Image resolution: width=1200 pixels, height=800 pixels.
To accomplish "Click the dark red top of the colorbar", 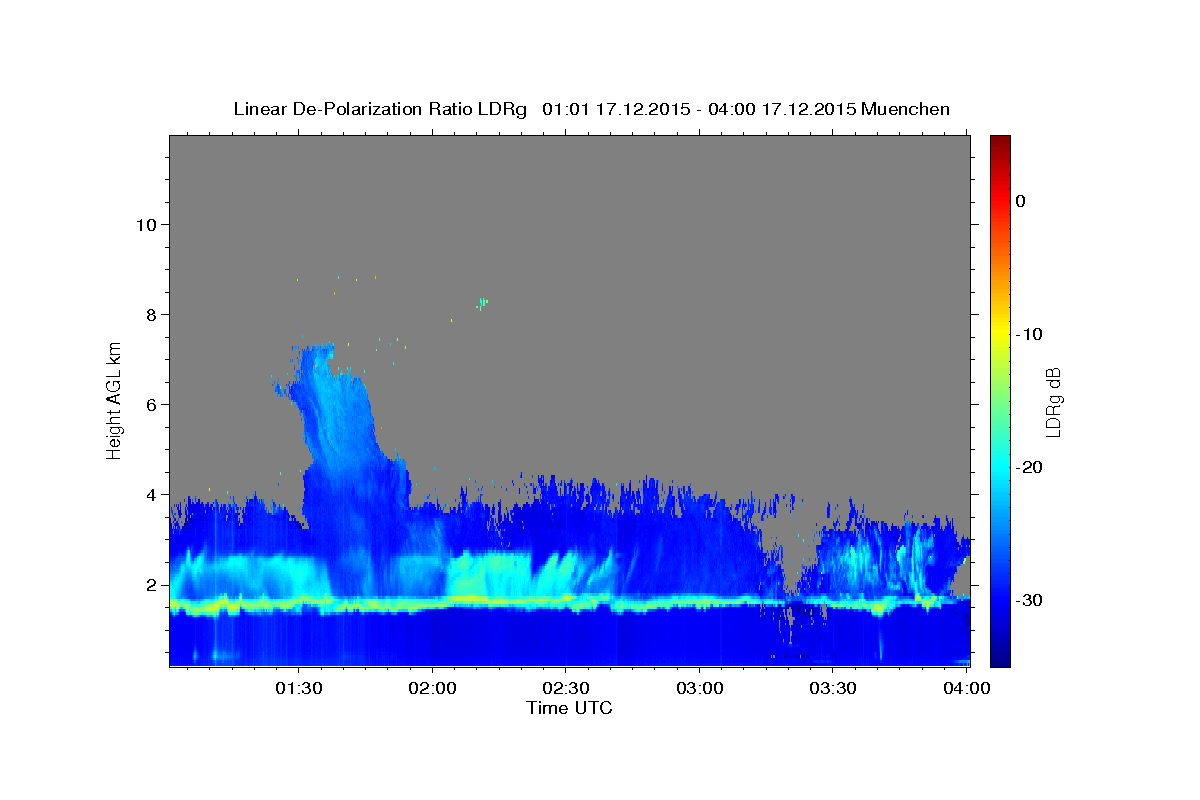I will coord(1000,142).
